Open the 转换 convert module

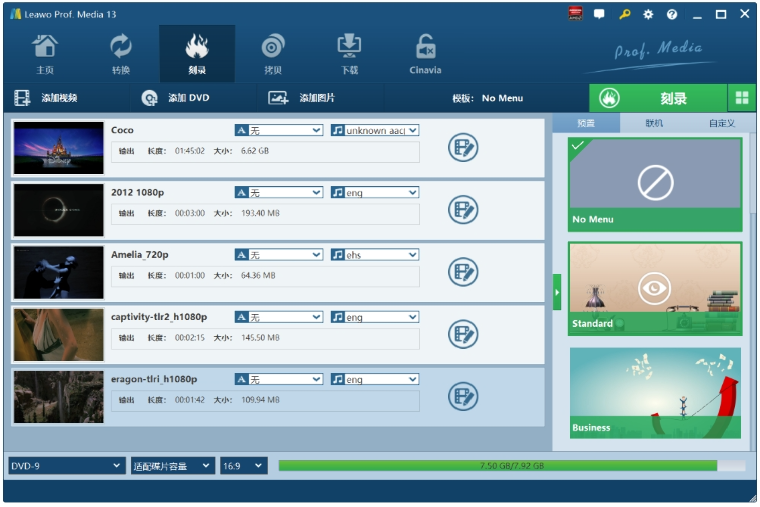click(x=121, y=54)
